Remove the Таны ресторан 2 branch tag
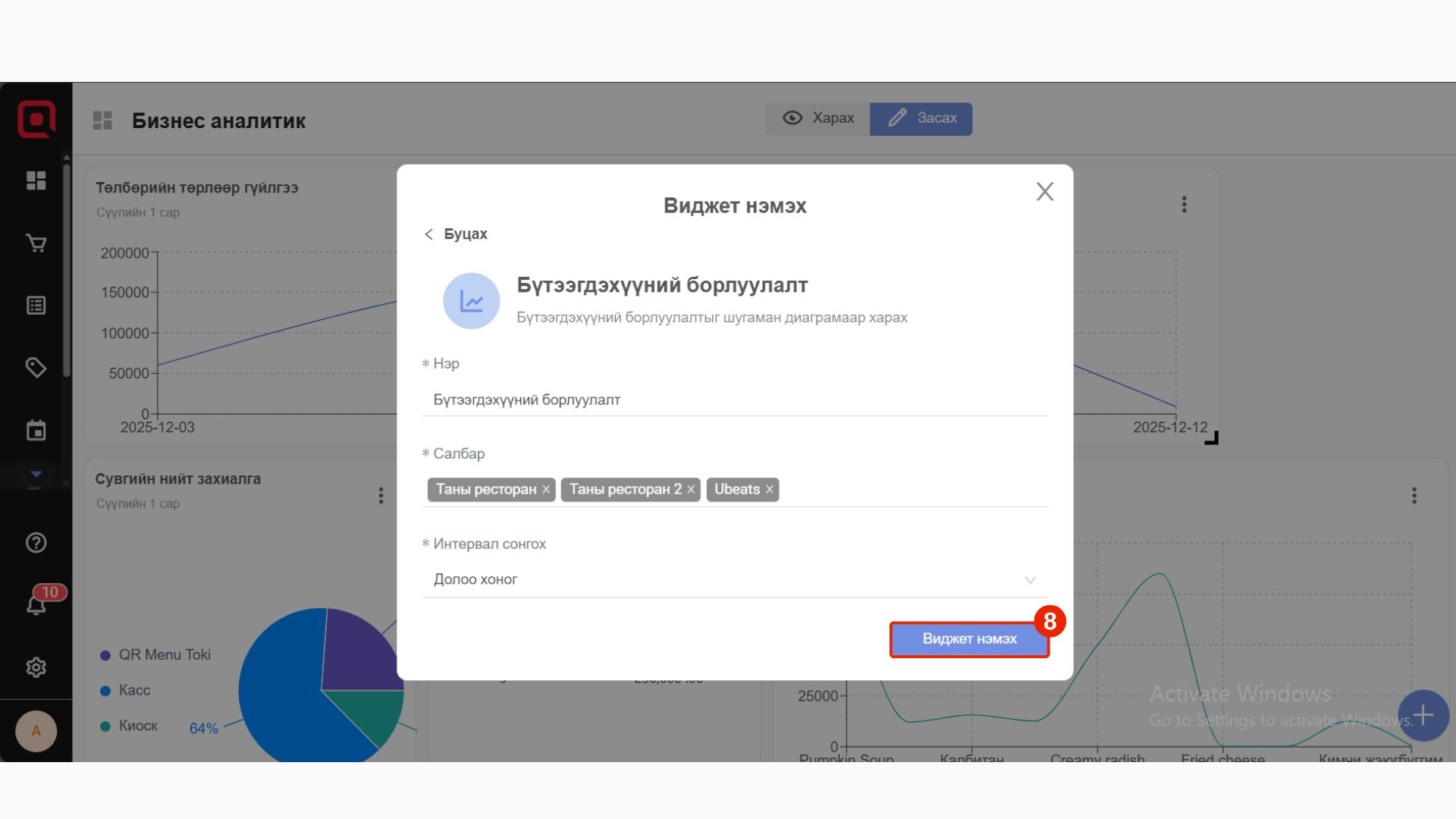Viewport: 1456px width, 819px height. point(691,490)
